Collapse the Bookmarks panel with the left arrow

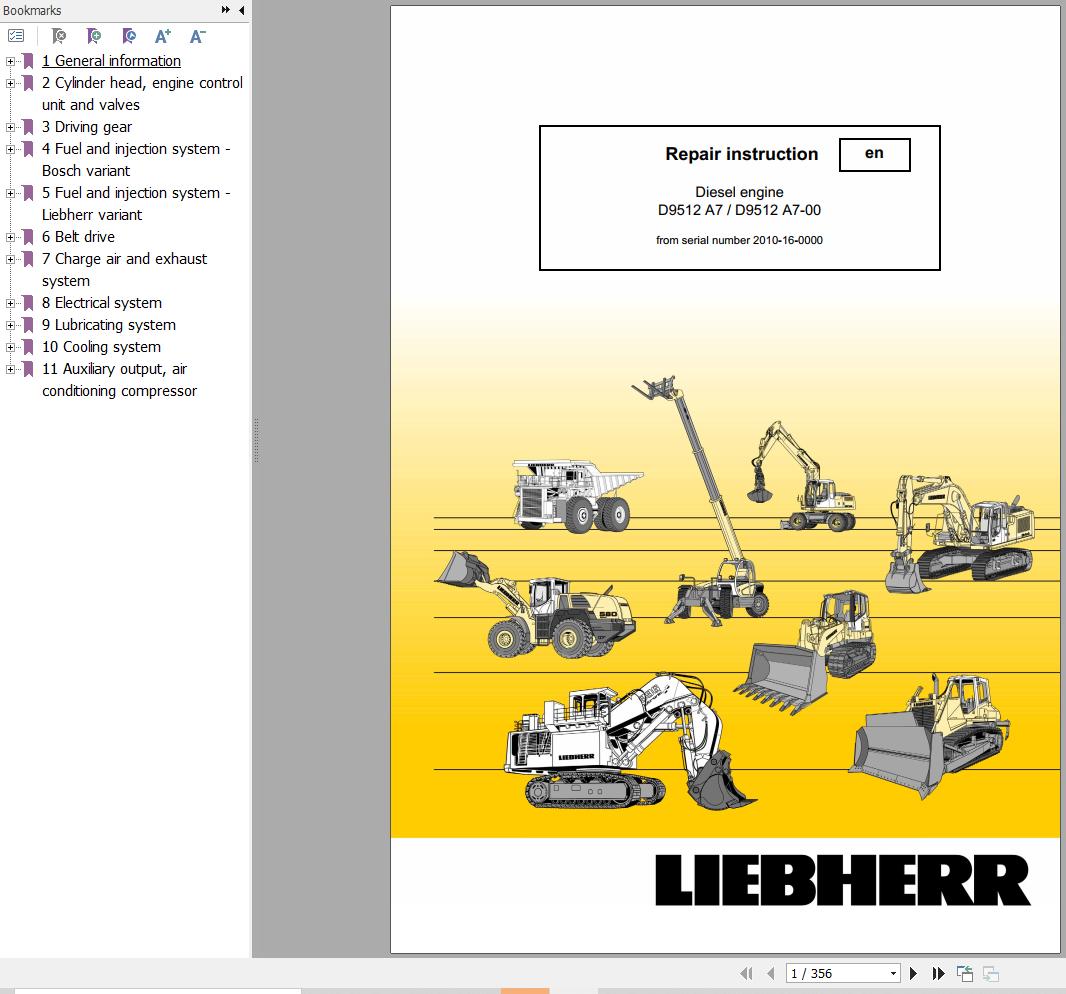click(242, 10)
